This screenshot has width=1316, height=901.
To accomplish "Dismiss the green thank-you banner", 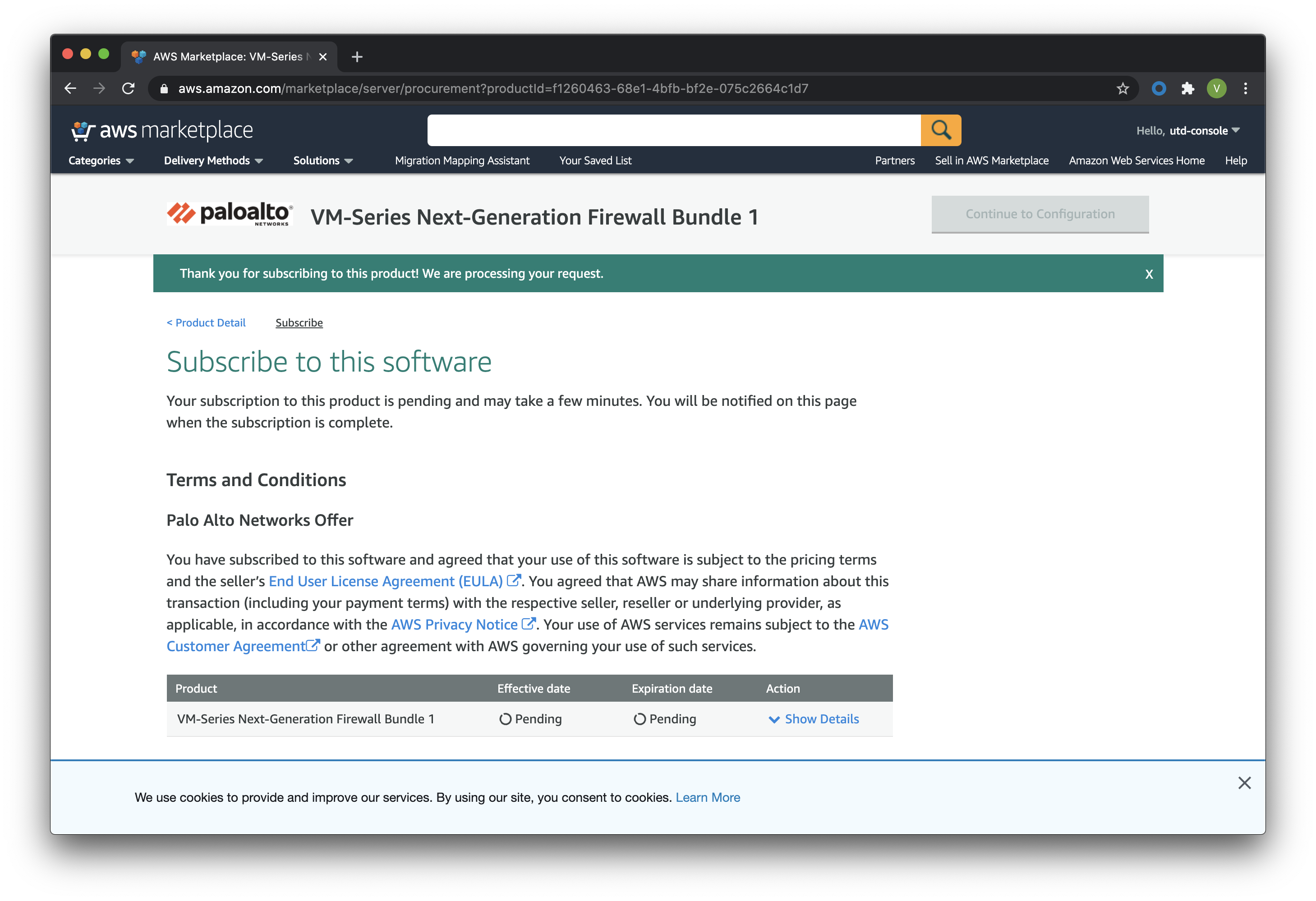I will point(1149,274).
